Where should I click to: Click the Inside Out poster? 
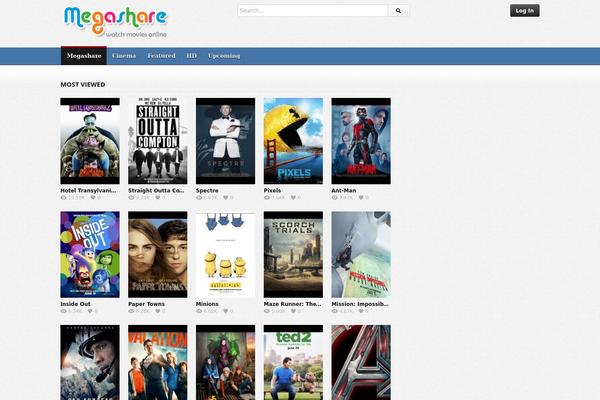click(x=90, y=255)
